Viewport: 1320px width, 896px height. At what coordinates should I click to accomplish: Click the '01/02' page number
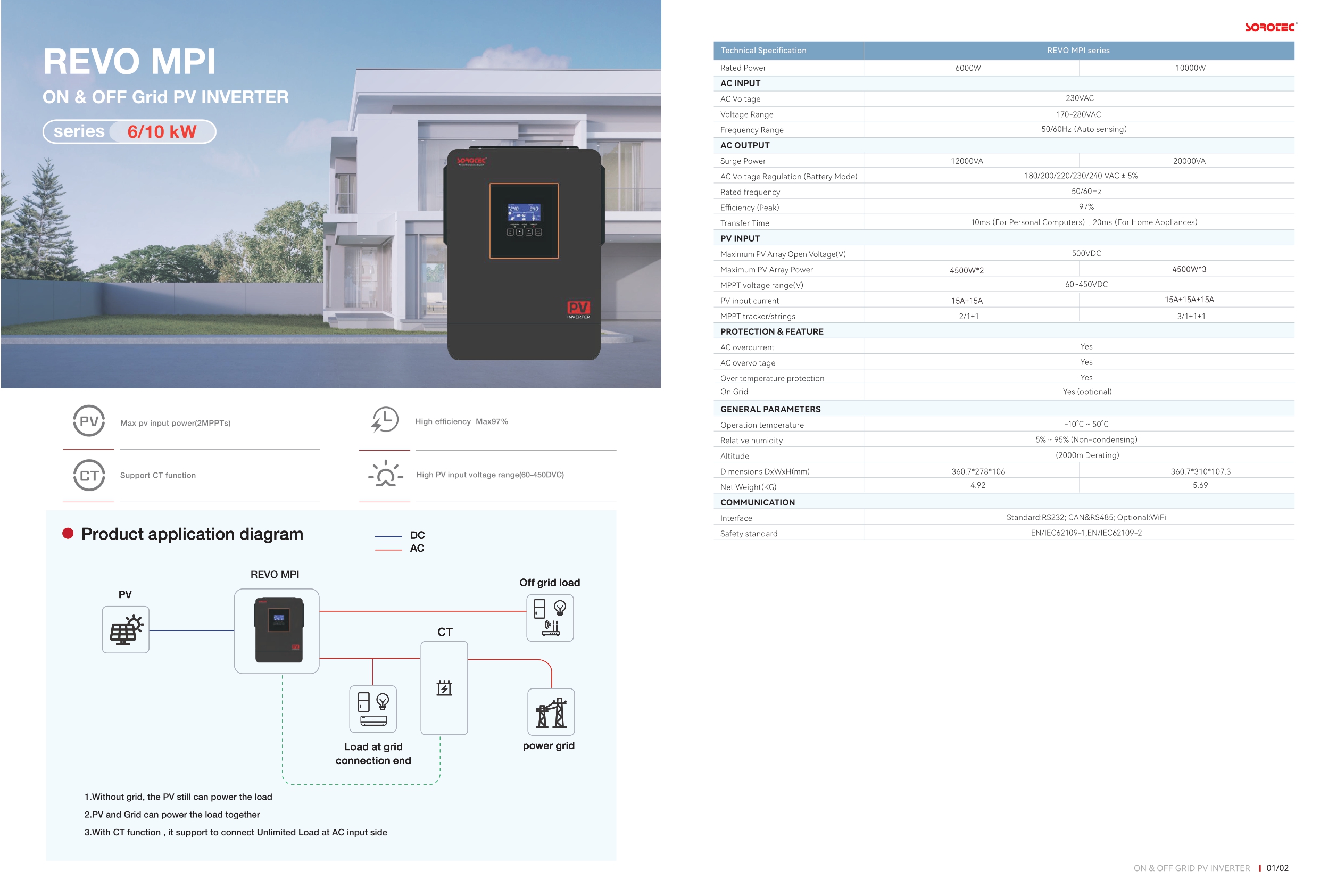point(1277,868)
